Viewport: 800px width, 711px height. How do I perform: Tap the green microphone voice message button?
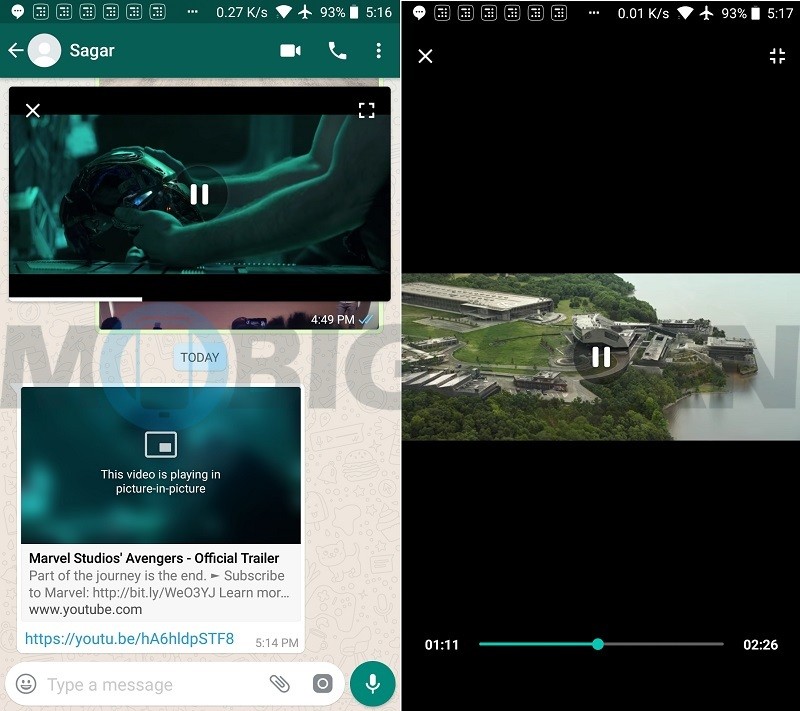click(x=372, y=684)
